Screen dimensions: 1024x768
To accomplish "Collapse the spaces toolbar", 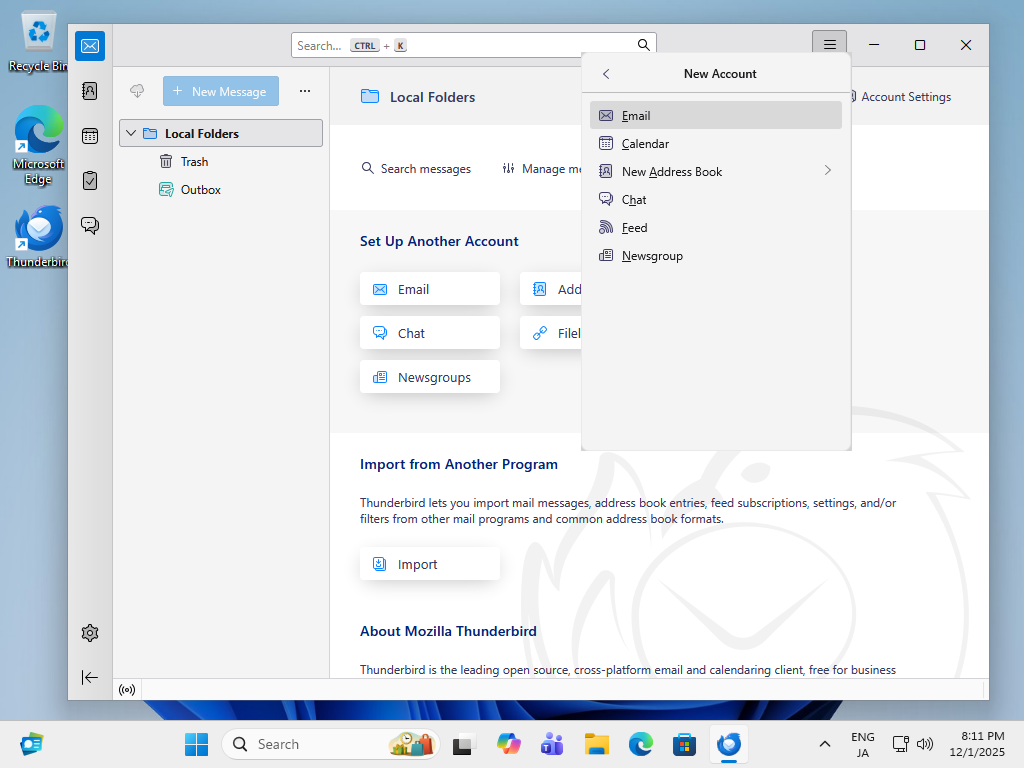I will [90, 677].
